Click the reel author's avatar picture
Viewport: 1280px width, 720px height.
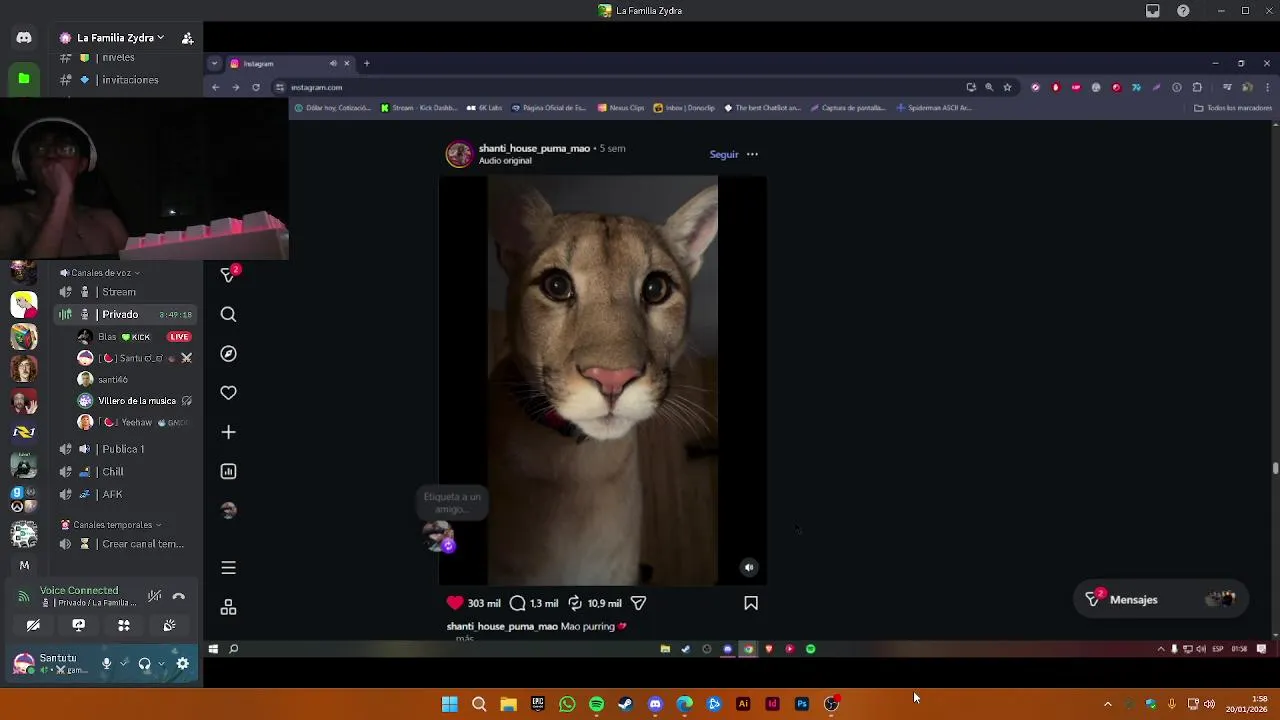(x=459, y=154)
